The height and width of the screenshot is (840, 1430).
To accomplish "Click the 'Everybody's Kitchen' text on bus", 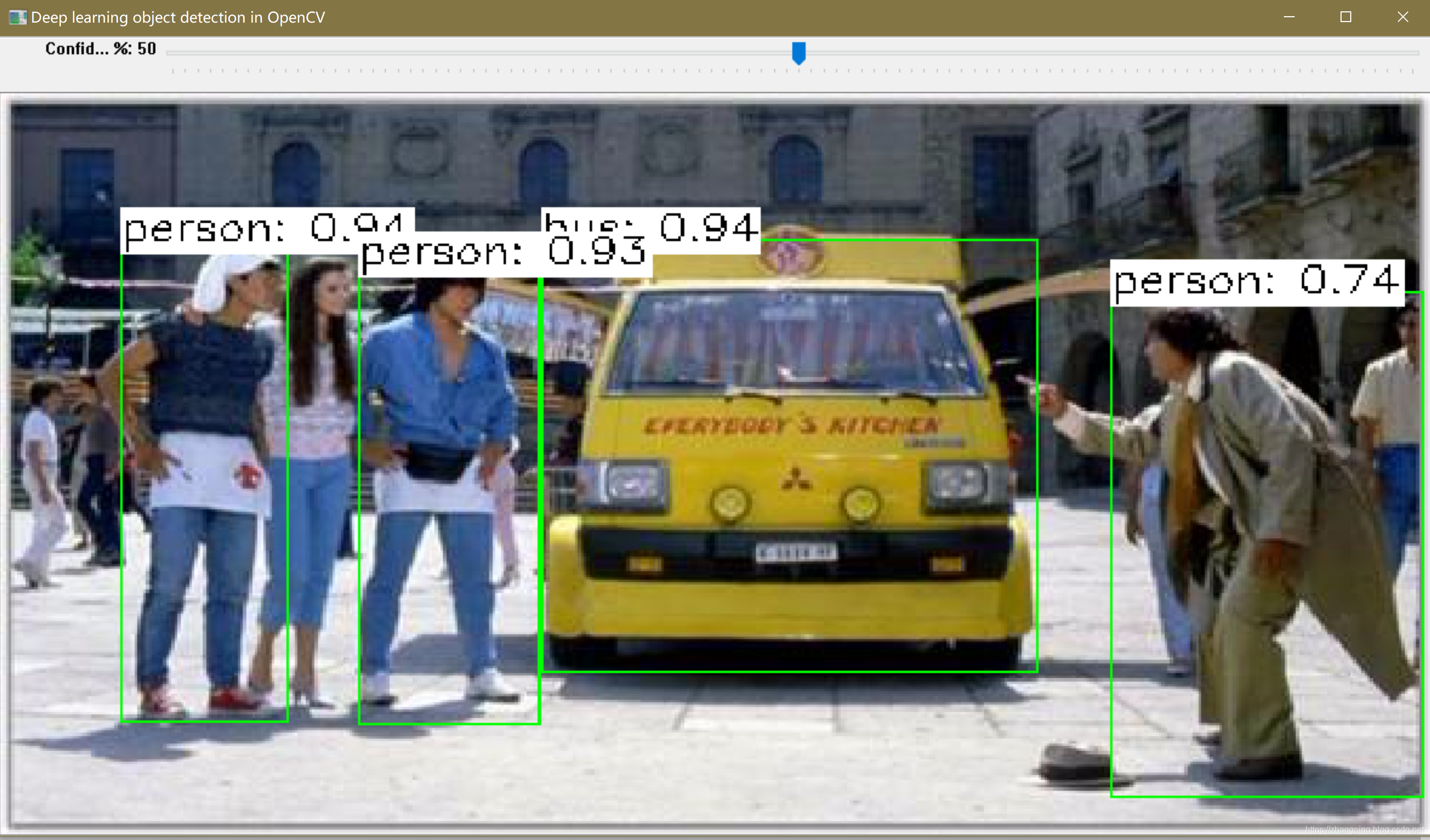I will [x=792, y=426].
